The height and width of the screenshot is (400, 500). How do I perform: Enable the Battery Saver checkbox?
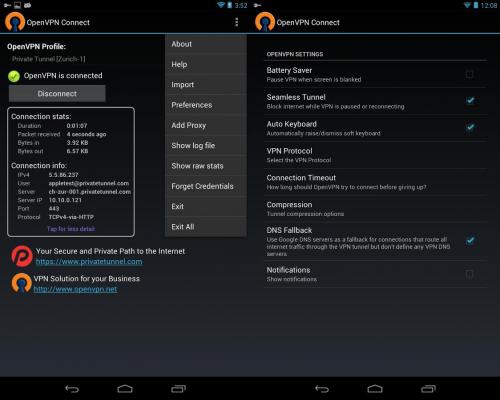pyautogui.click(x=469, y=74)
